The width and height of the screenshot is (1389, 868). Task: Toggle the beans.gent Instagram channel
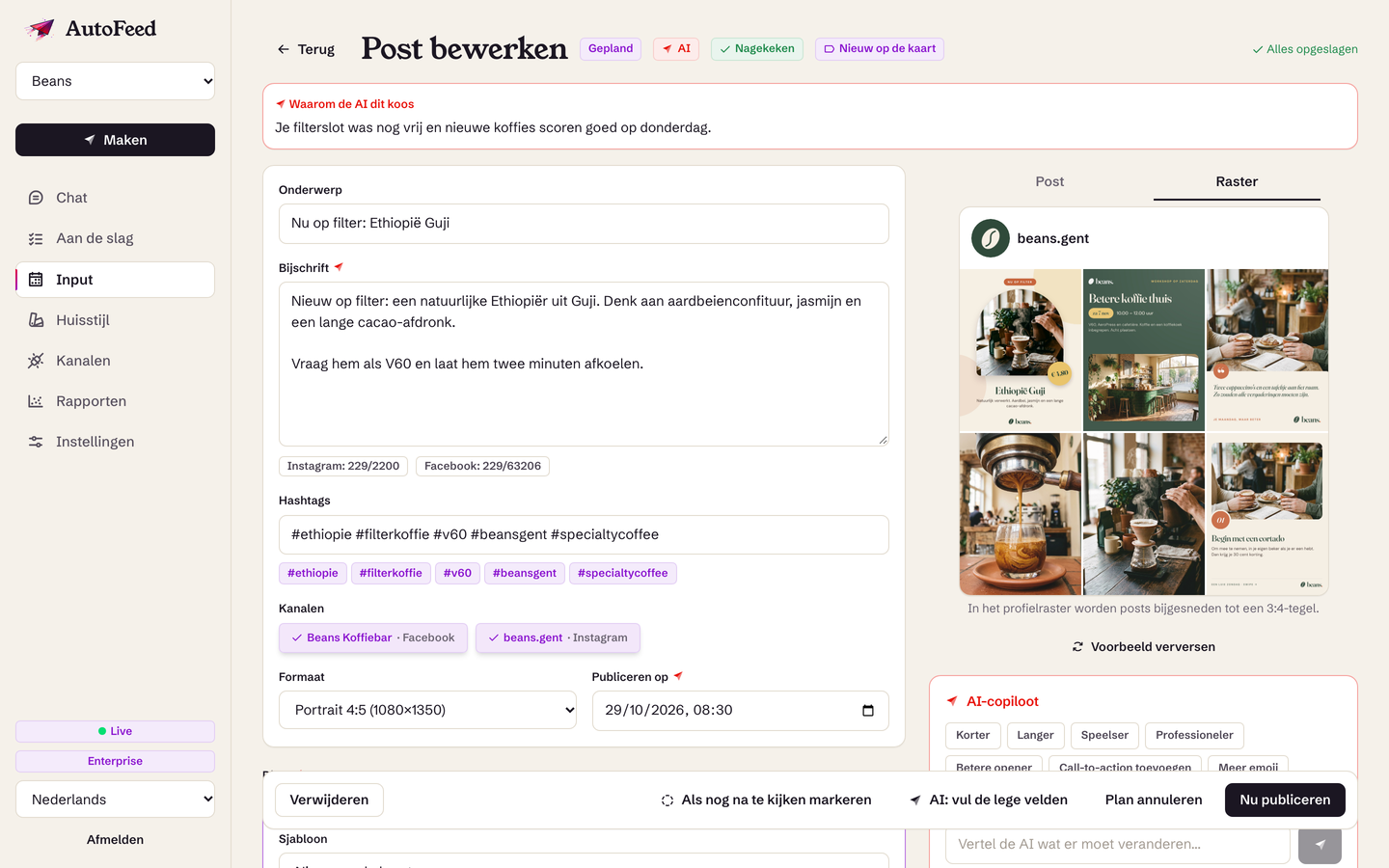[558, 638]
